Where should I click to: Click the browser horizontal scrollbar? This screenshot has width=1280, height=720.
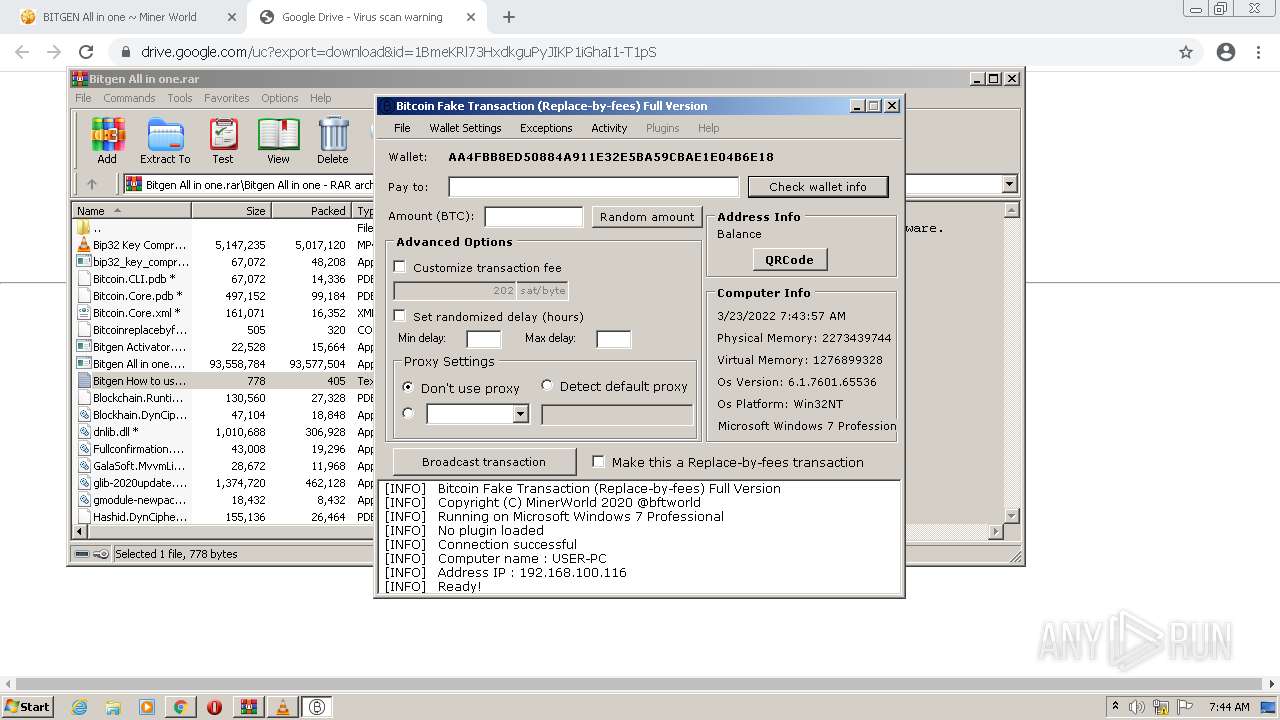pyautogui.click(x=639, y=684)
